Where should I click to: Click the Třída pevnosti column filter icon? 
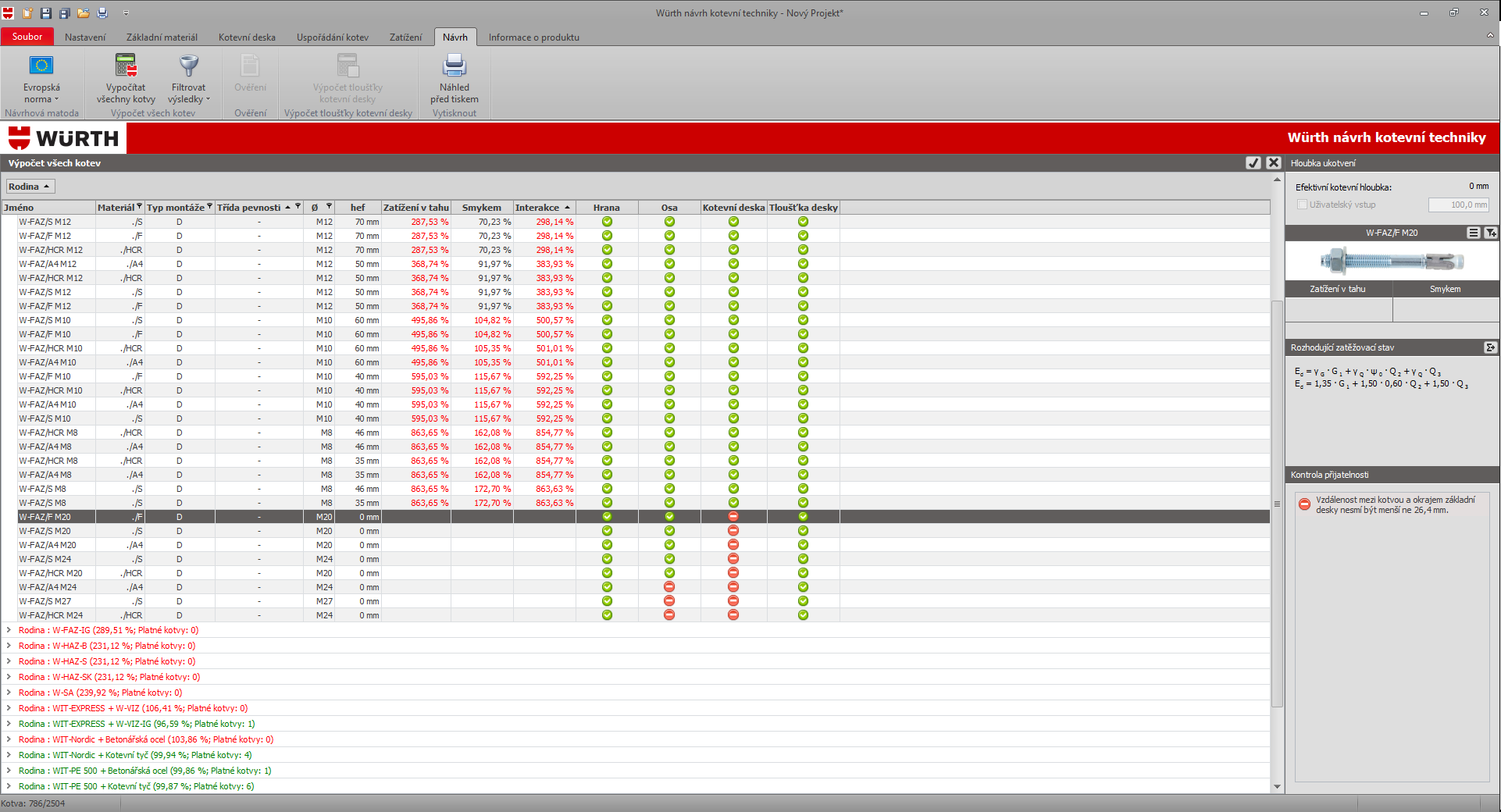coord(298,207)
